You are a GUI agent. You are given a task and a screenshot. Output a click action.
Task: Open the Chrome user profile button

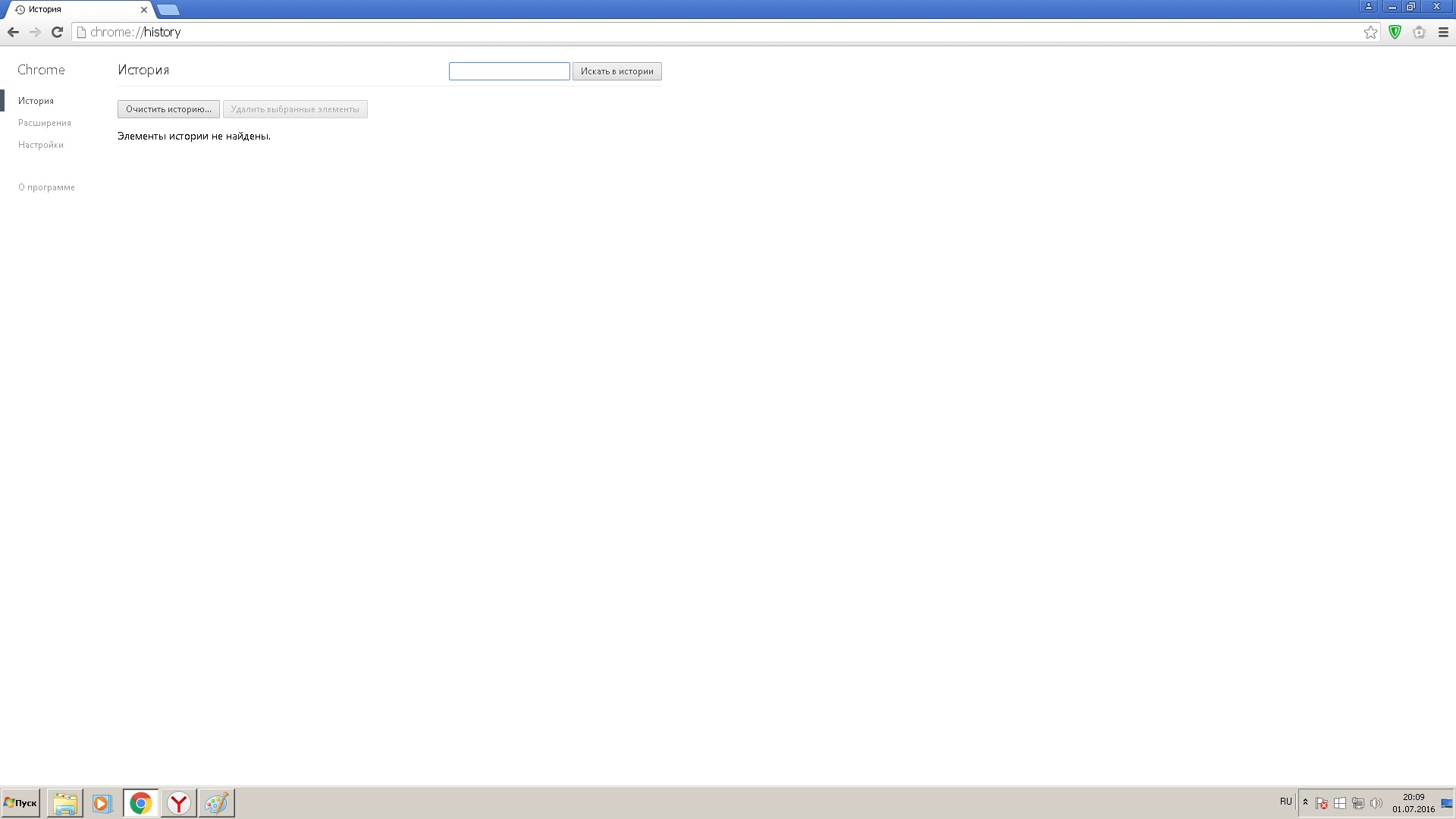click(1368, 6)
